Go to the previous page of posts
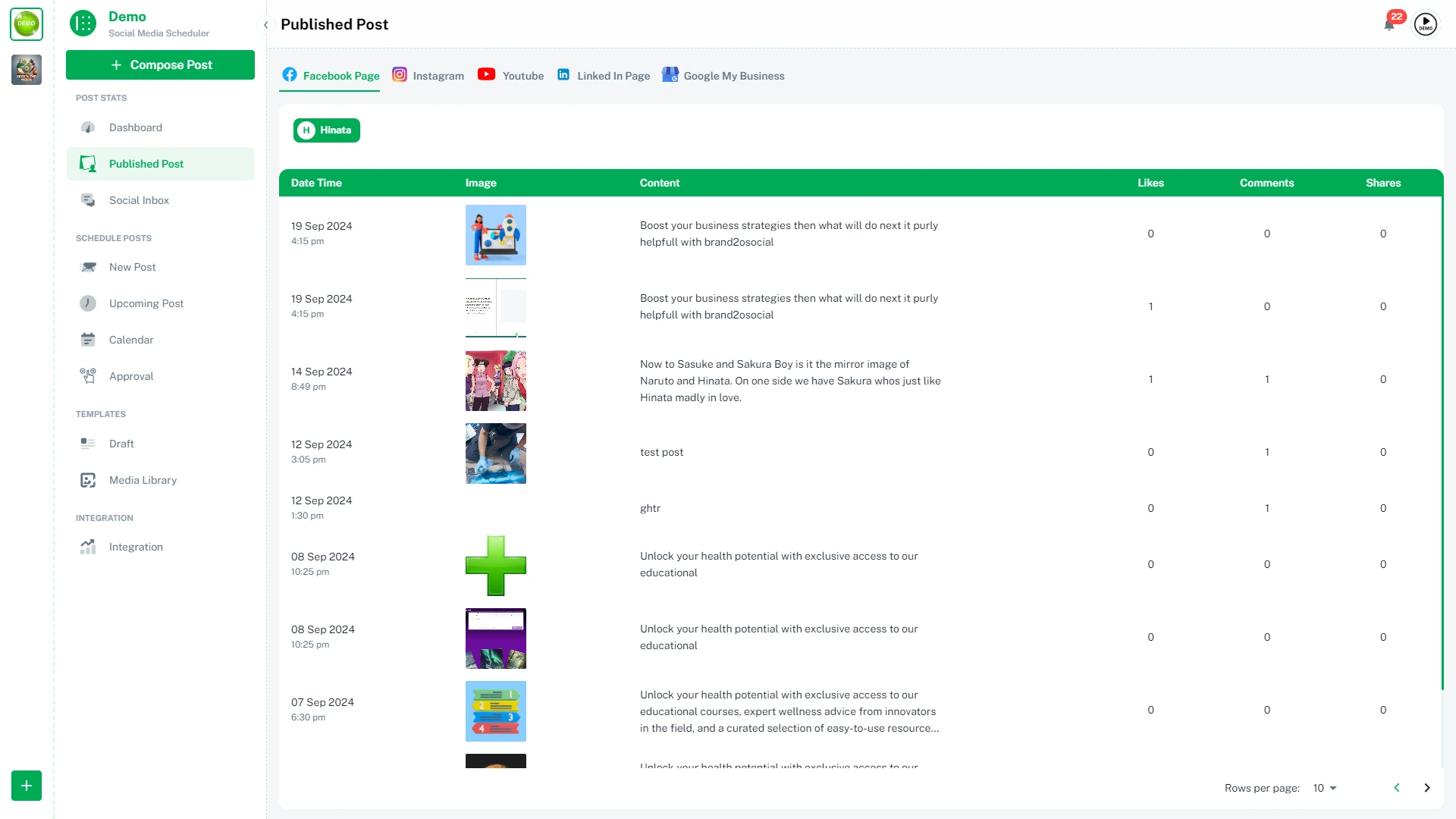Image resolution: width=1456 pixels, height=819 pixels. coord(1397,788)
